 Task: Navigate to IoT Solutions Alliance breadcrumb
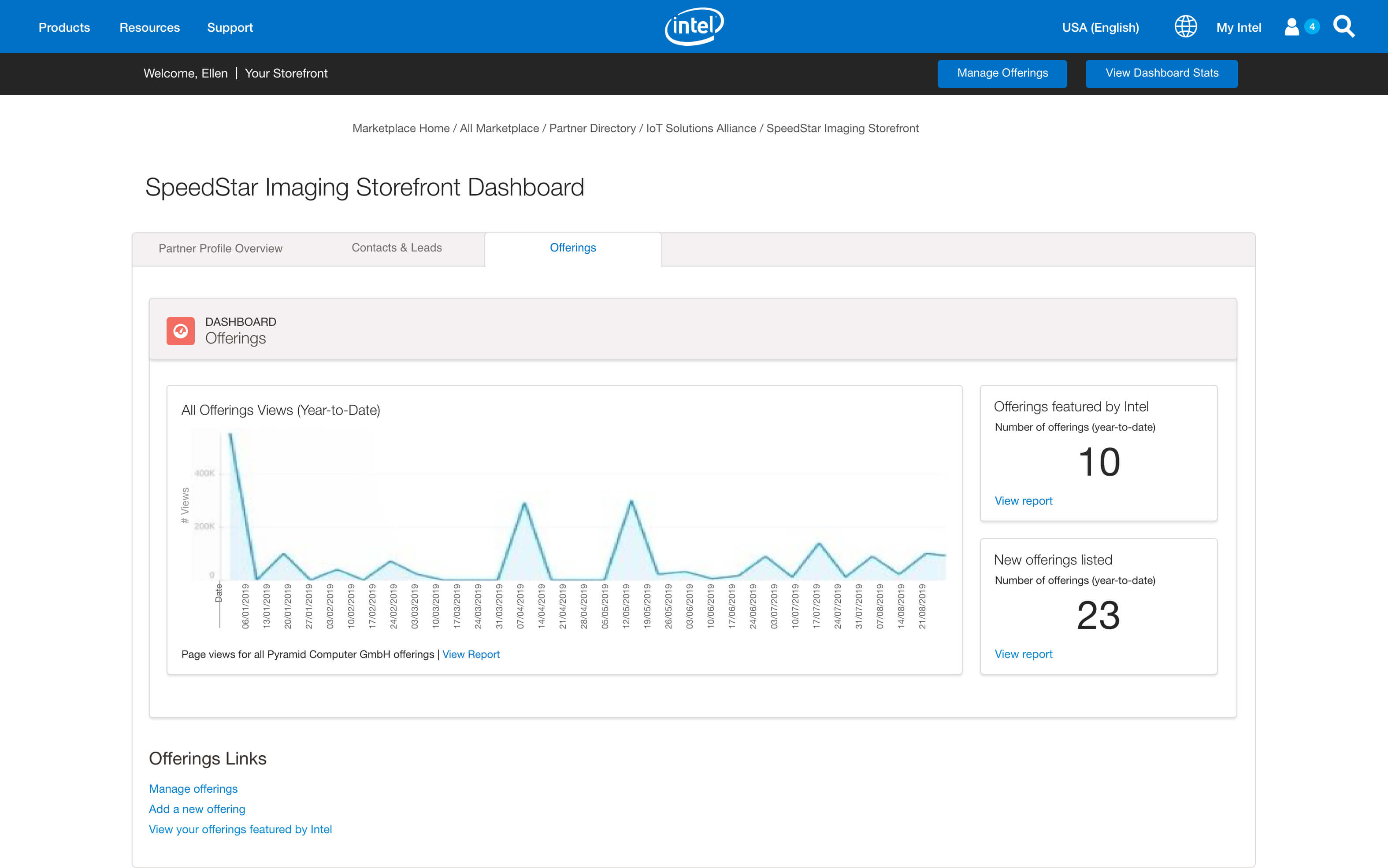(701, 129)
